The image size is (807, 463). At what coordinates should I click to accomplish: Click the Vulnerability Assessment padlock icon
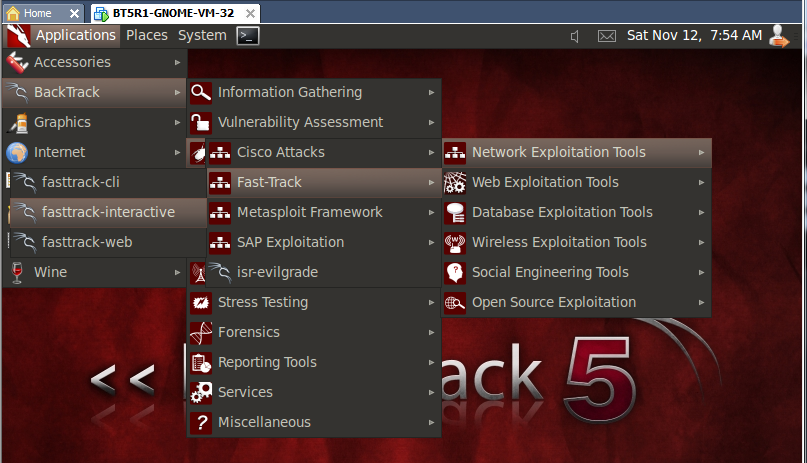tap(201, 122)
